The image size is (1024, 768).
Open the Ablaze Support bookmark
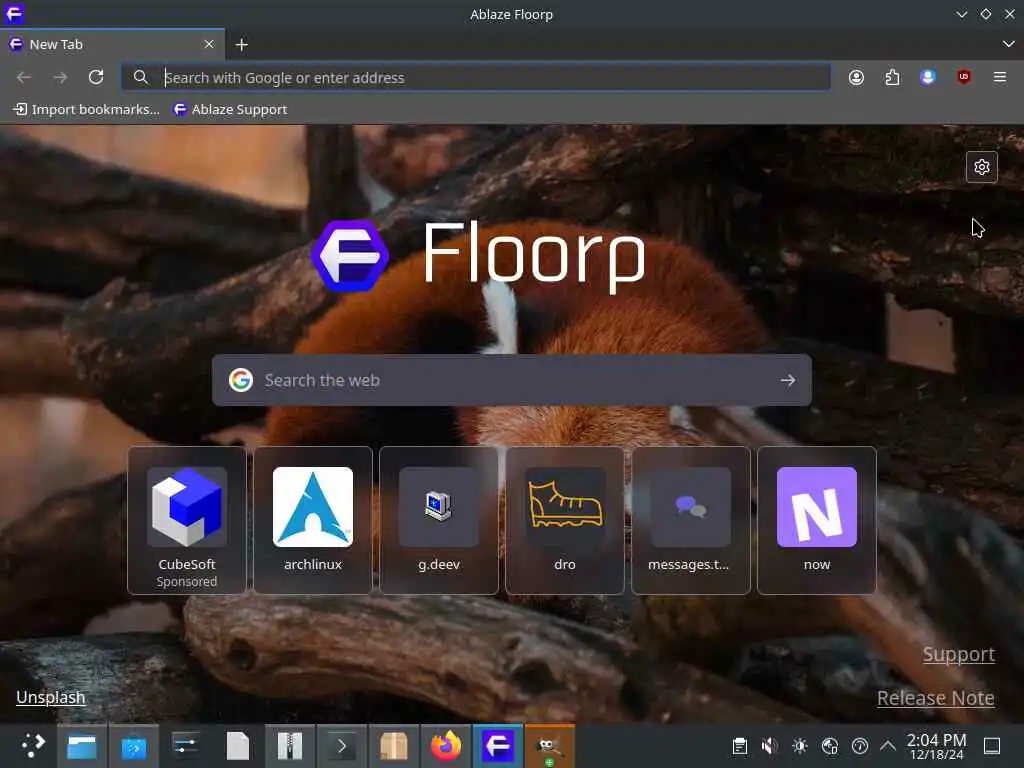(x=230, y=109)
